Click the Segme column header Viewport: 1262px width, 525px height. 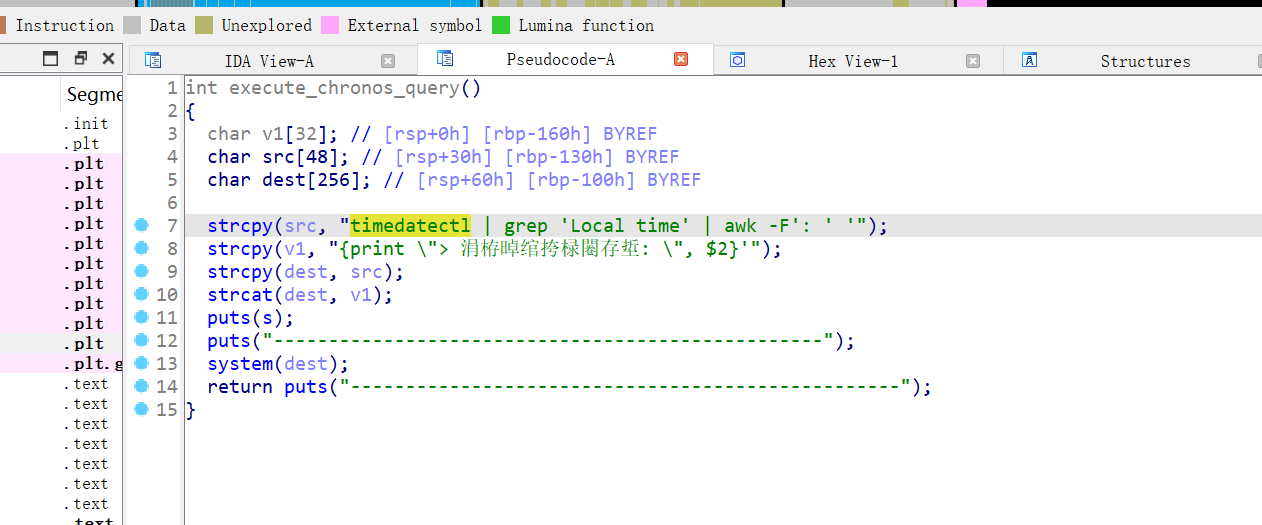[94, 95]
